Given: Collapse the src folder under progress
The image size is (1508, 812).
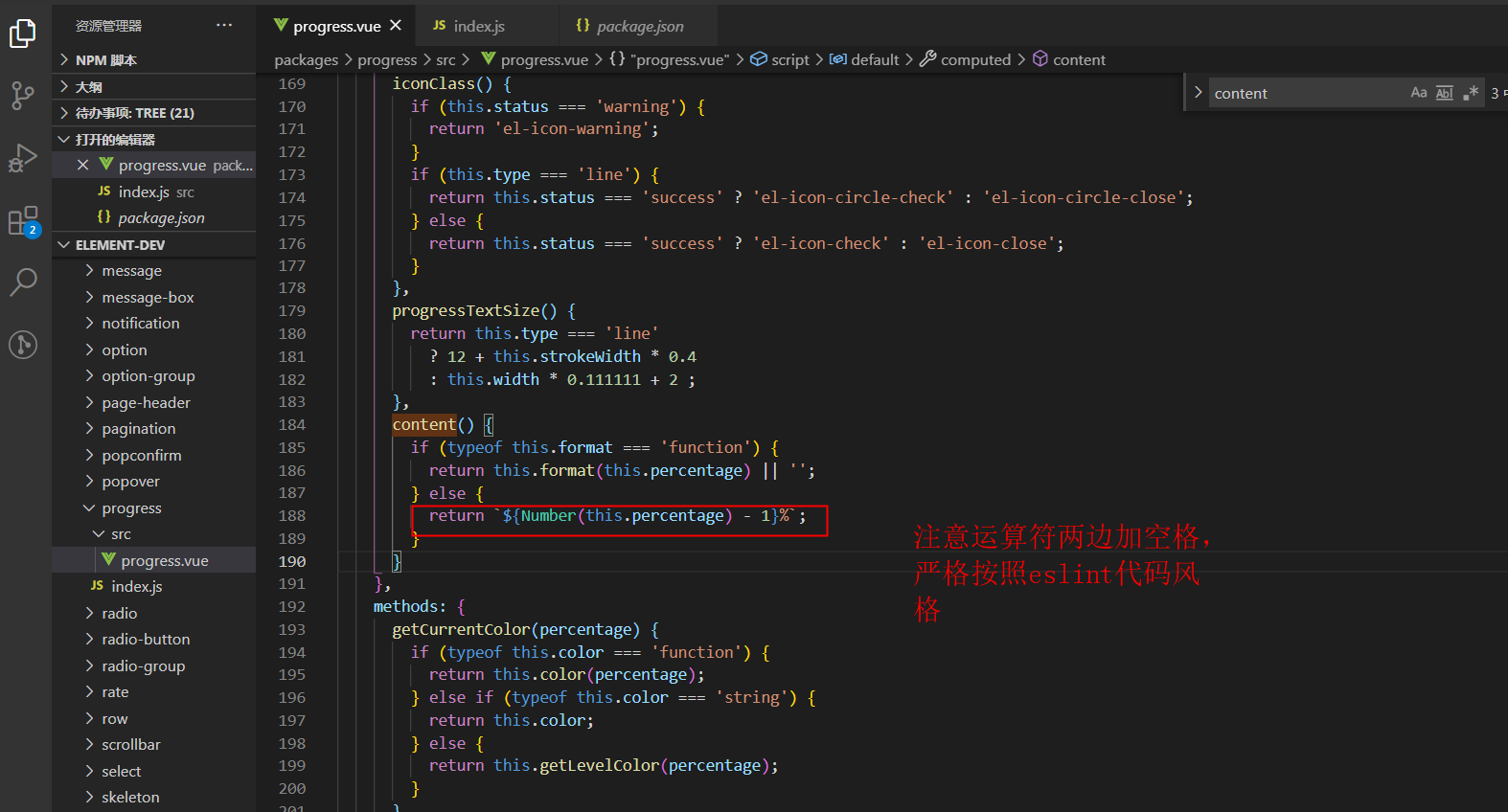Looking at the screenshot, I should pos(153,534).
